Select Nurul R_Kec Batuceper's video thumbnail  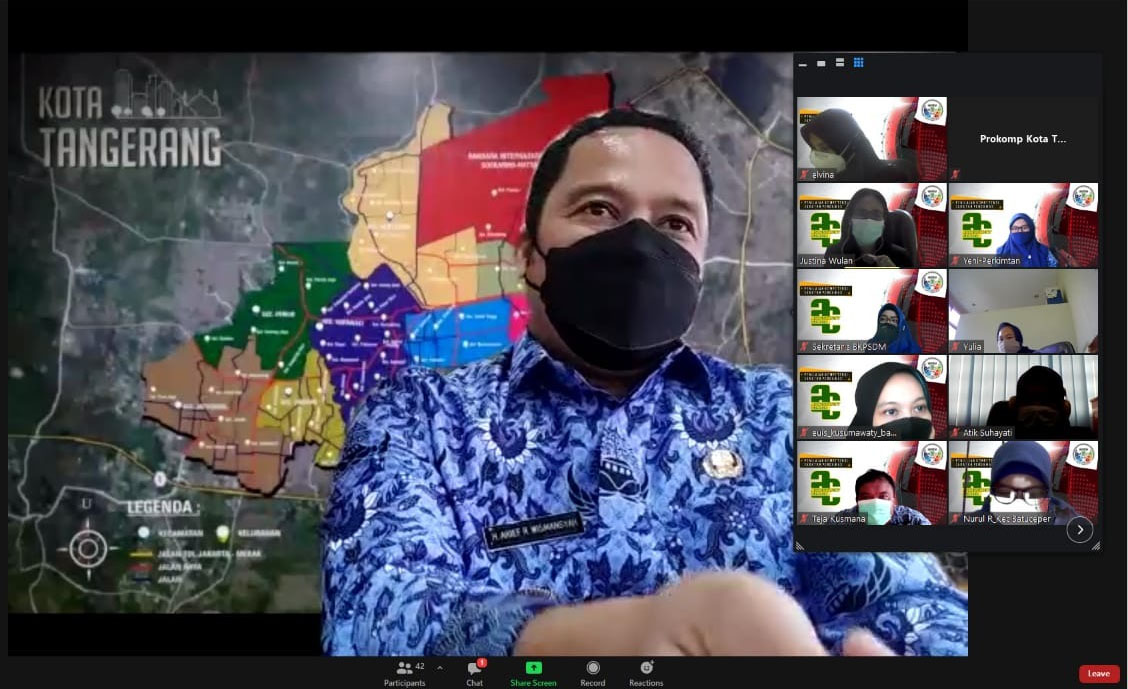(x=1023, y=483)
